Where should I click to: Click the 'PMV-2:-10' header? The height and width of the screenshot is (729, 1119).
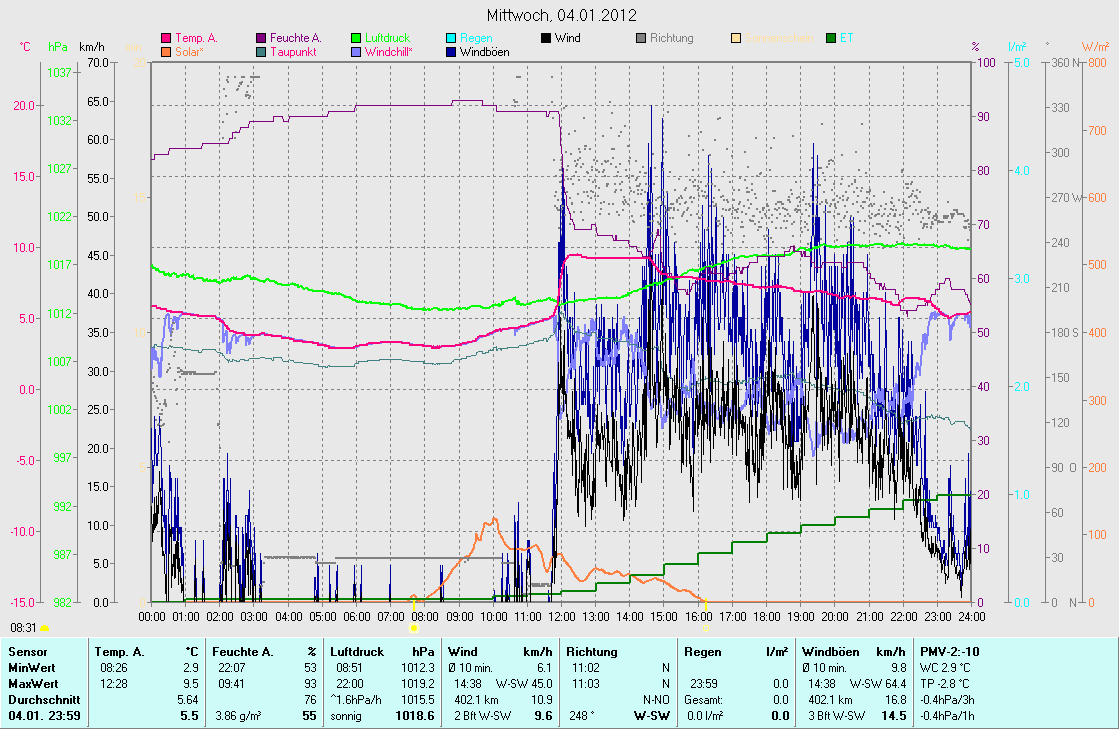tap(949, 652)
